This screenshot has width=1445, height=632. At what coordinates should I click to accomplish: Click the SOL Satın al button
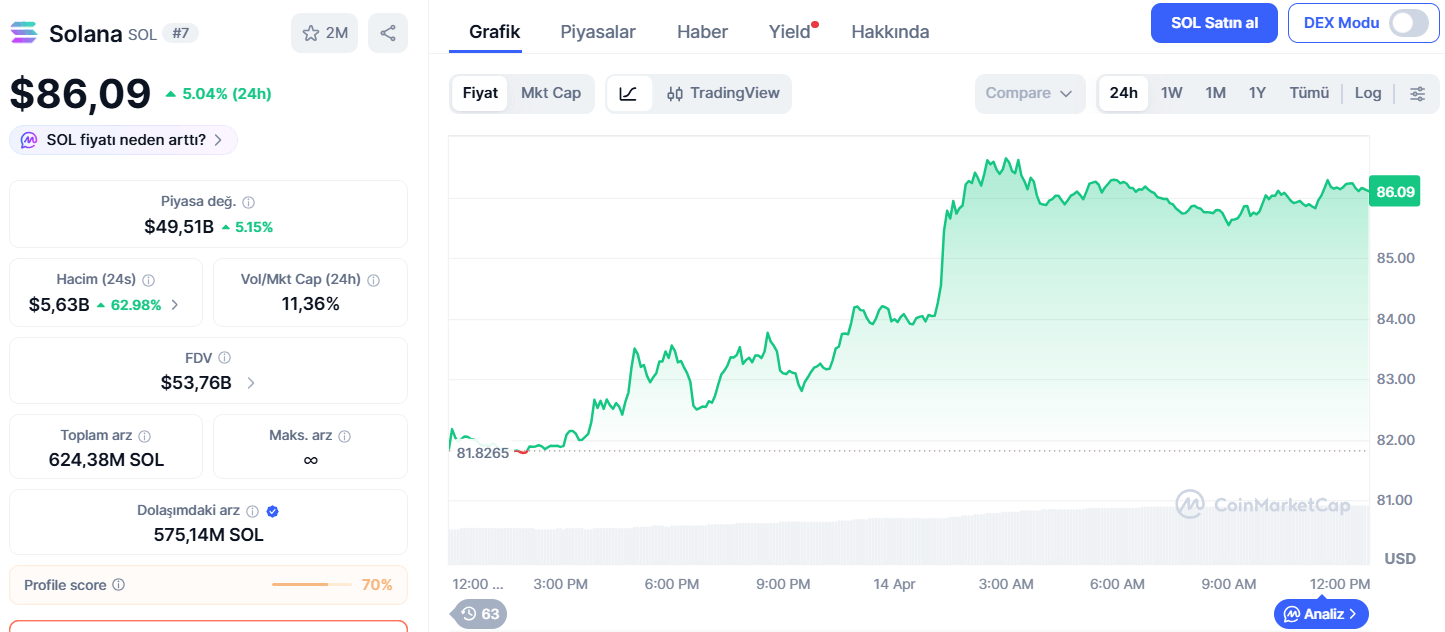tap(1214, 23)
